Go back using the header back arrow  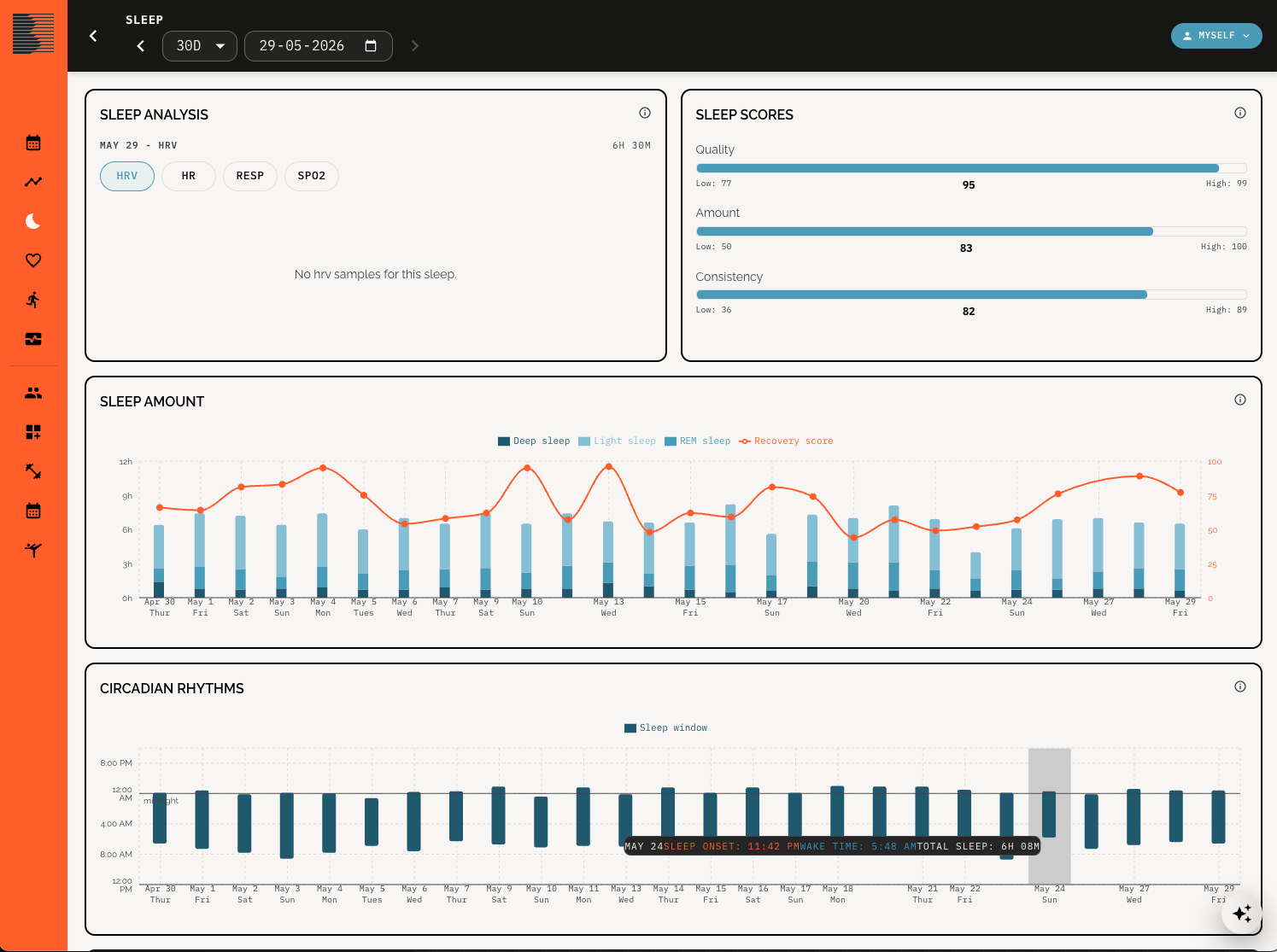coord(93,36)
